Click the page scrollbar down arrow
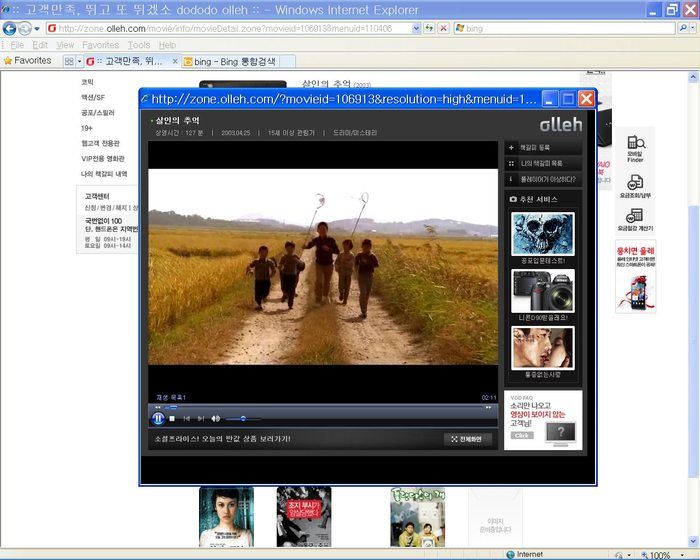700x560 pixels. [x=693, y=542]
